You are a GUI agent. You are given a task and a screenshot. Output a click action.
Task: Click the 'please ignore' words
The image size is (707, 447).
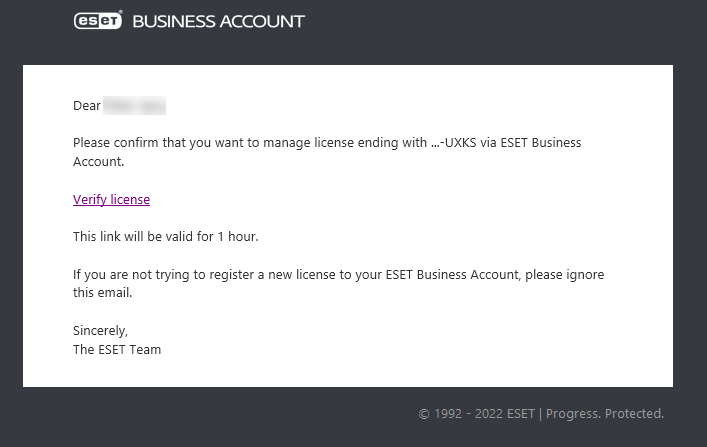click(565, 275)
